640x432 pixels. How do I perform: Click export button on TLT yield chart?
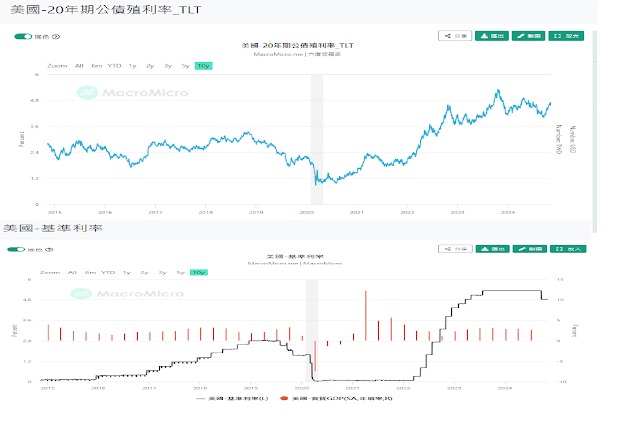pyautogui.click(x=490, y=36)
